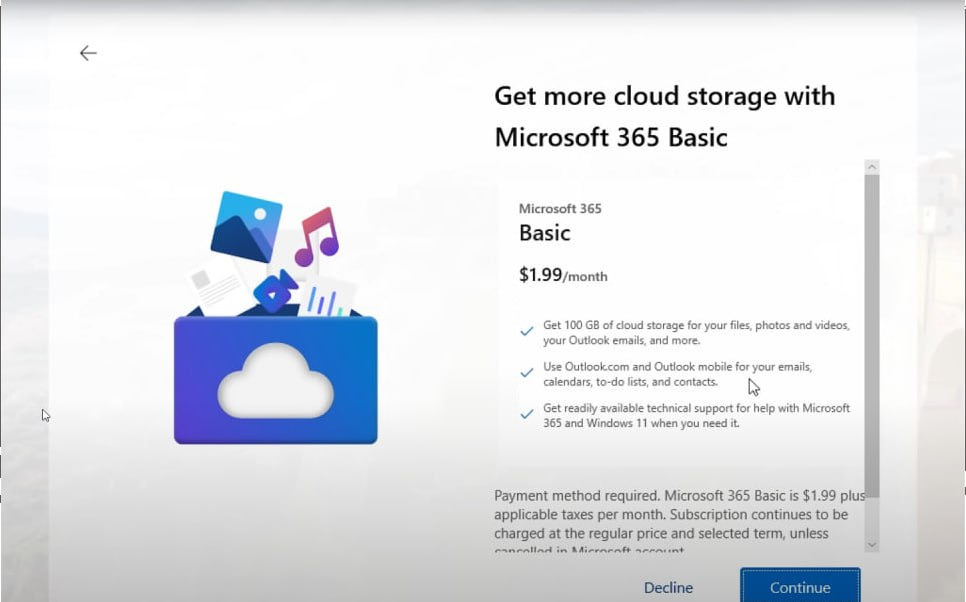Click the checkmark beside technical support feature
Image resolution: width=966 pixels, height=602 pixels.
[527, 414]
